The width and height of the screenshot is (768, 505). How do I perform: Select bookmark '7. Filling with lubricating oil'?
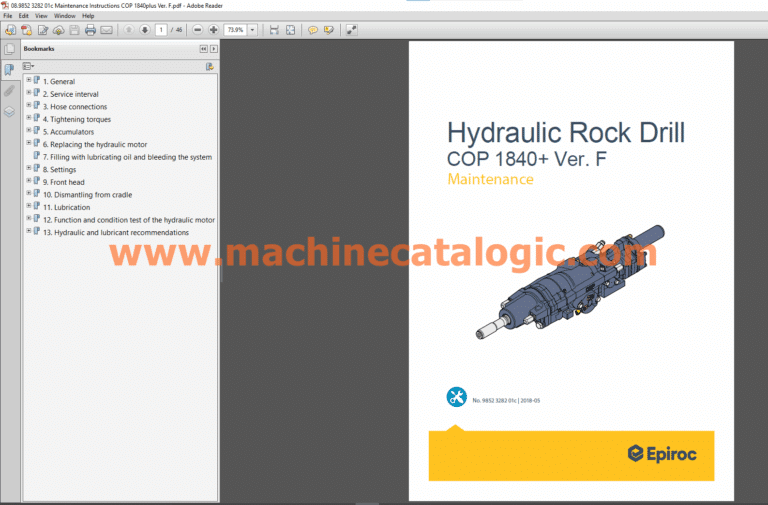click(x=127, y=157)
